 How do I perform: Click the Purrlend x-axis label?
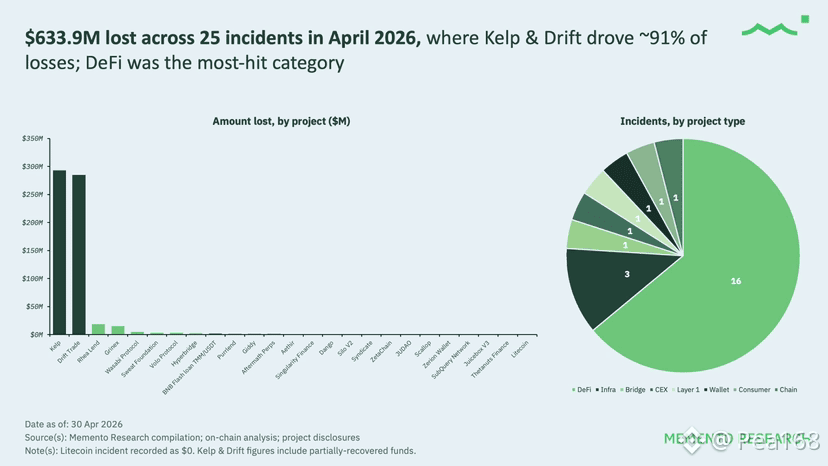click(x=227, y=350)
